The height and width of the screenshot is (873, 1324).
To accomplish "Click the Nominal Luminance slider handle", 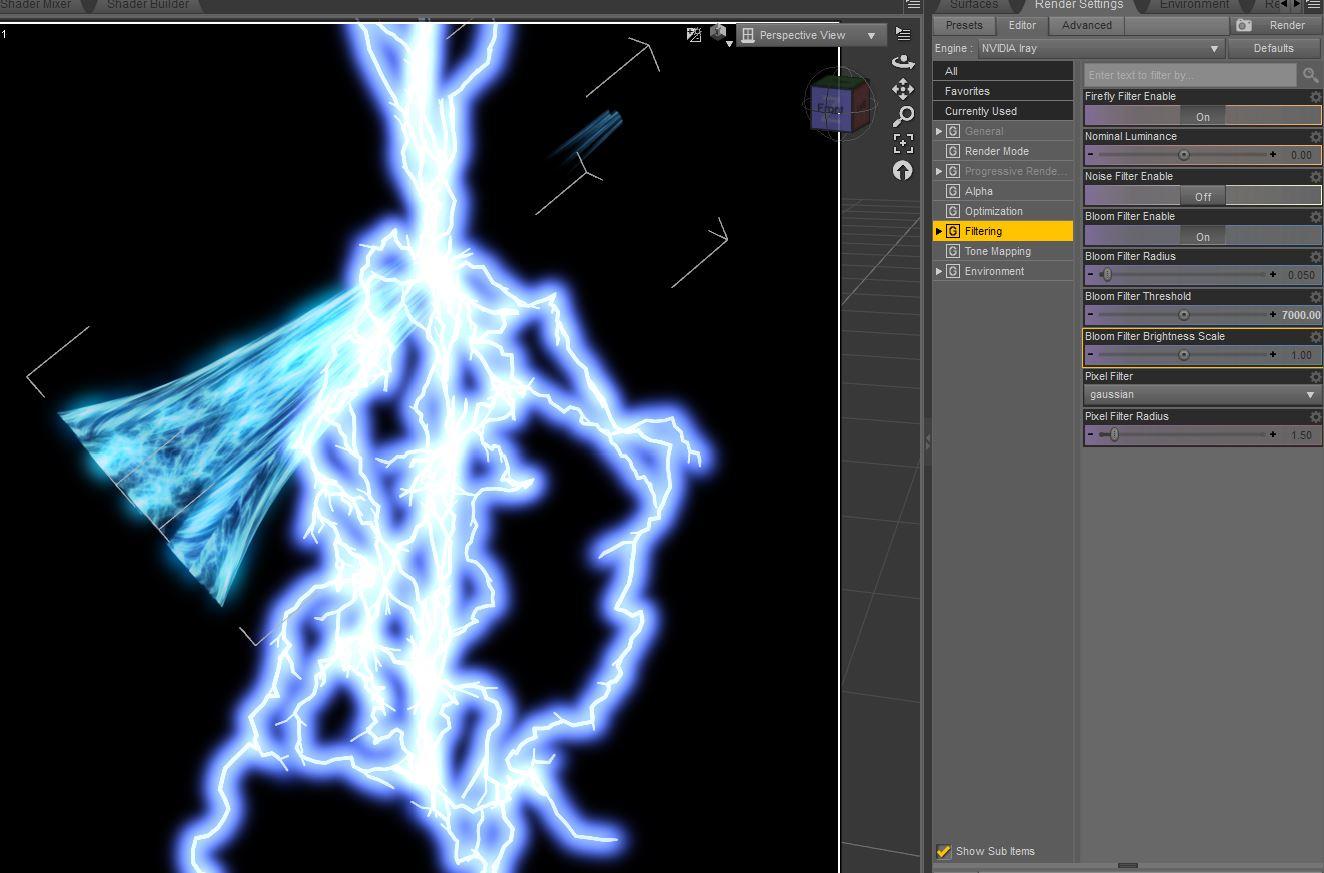I will pyautogui.click(x=1184, y=155).
